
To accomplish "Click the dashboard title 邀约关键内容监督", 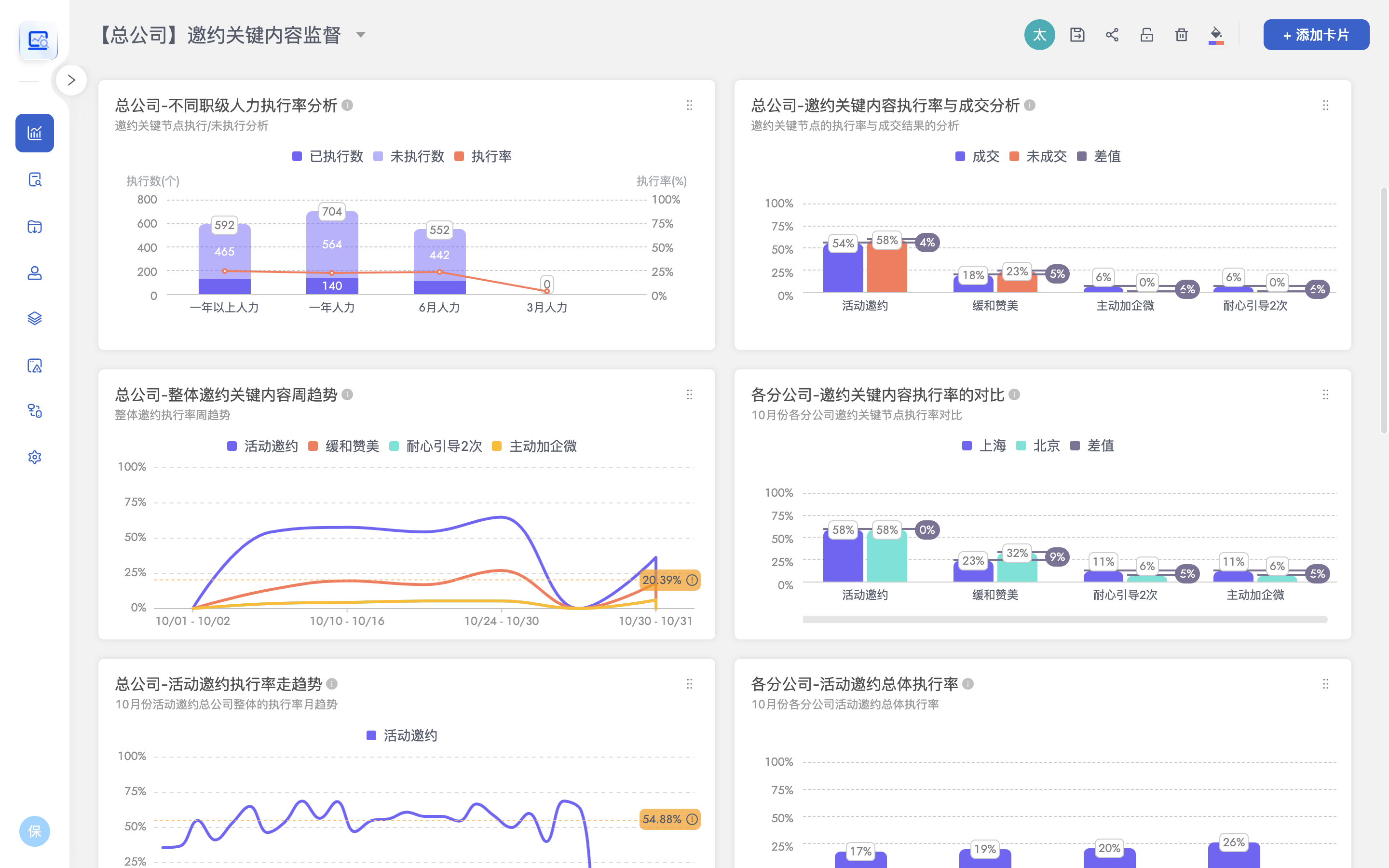I will click(264, 35).
